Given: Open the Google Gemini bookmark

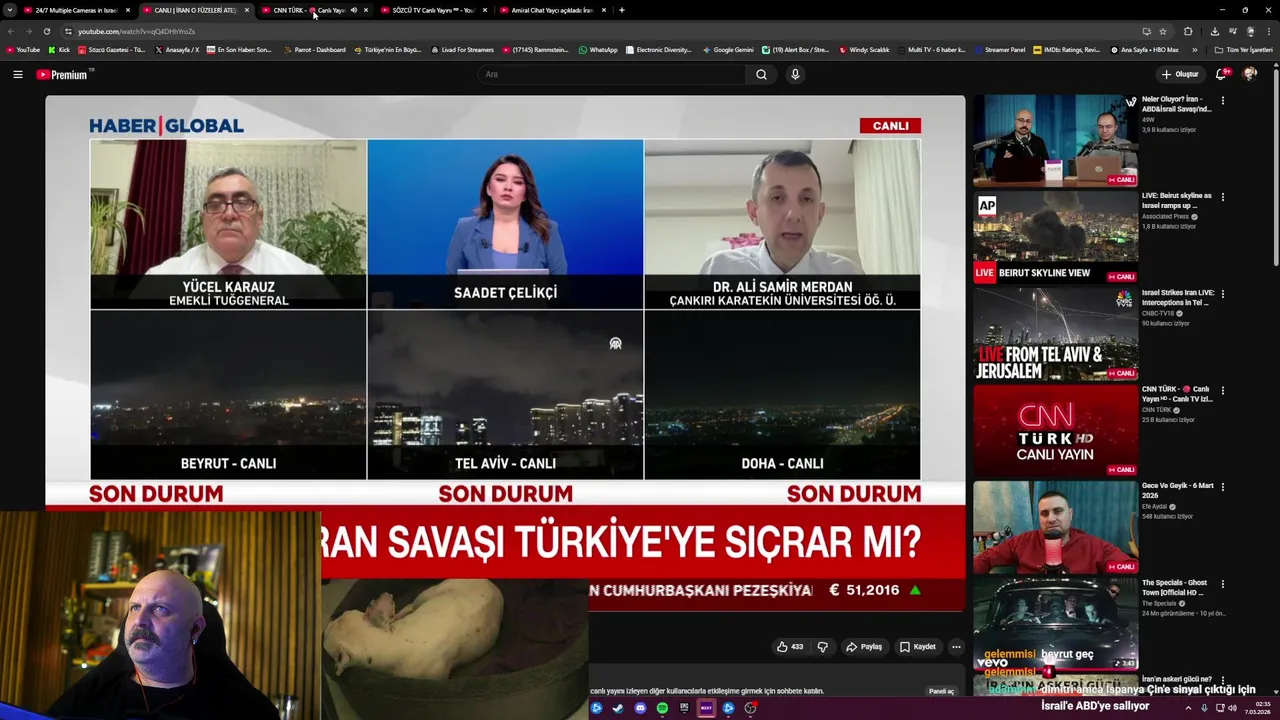Looking at the screenshot, I should pyautogui.click(x=728, y=50).
